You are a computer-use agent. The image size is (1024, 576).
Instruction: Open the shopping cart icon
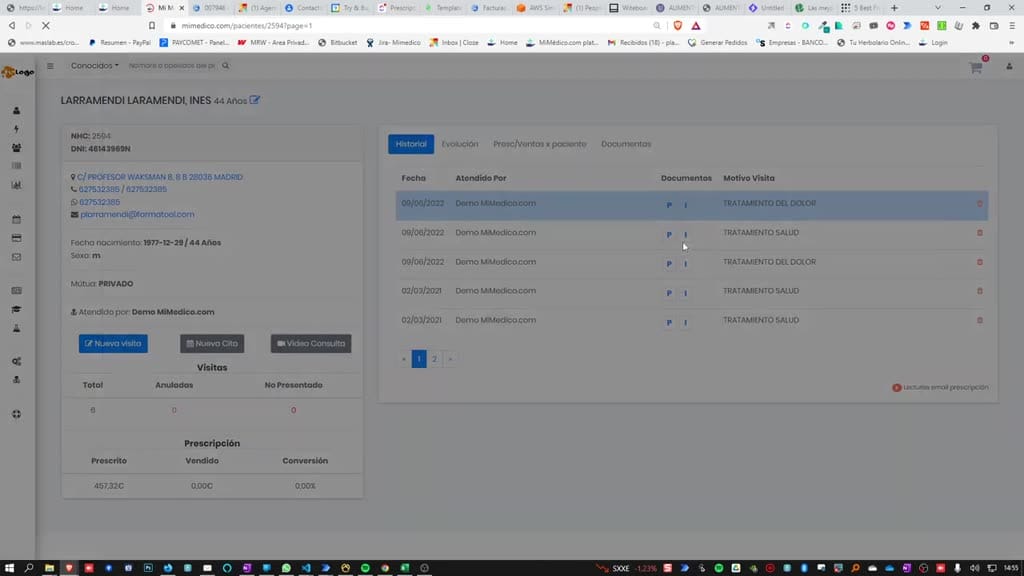tap(976, 67)
